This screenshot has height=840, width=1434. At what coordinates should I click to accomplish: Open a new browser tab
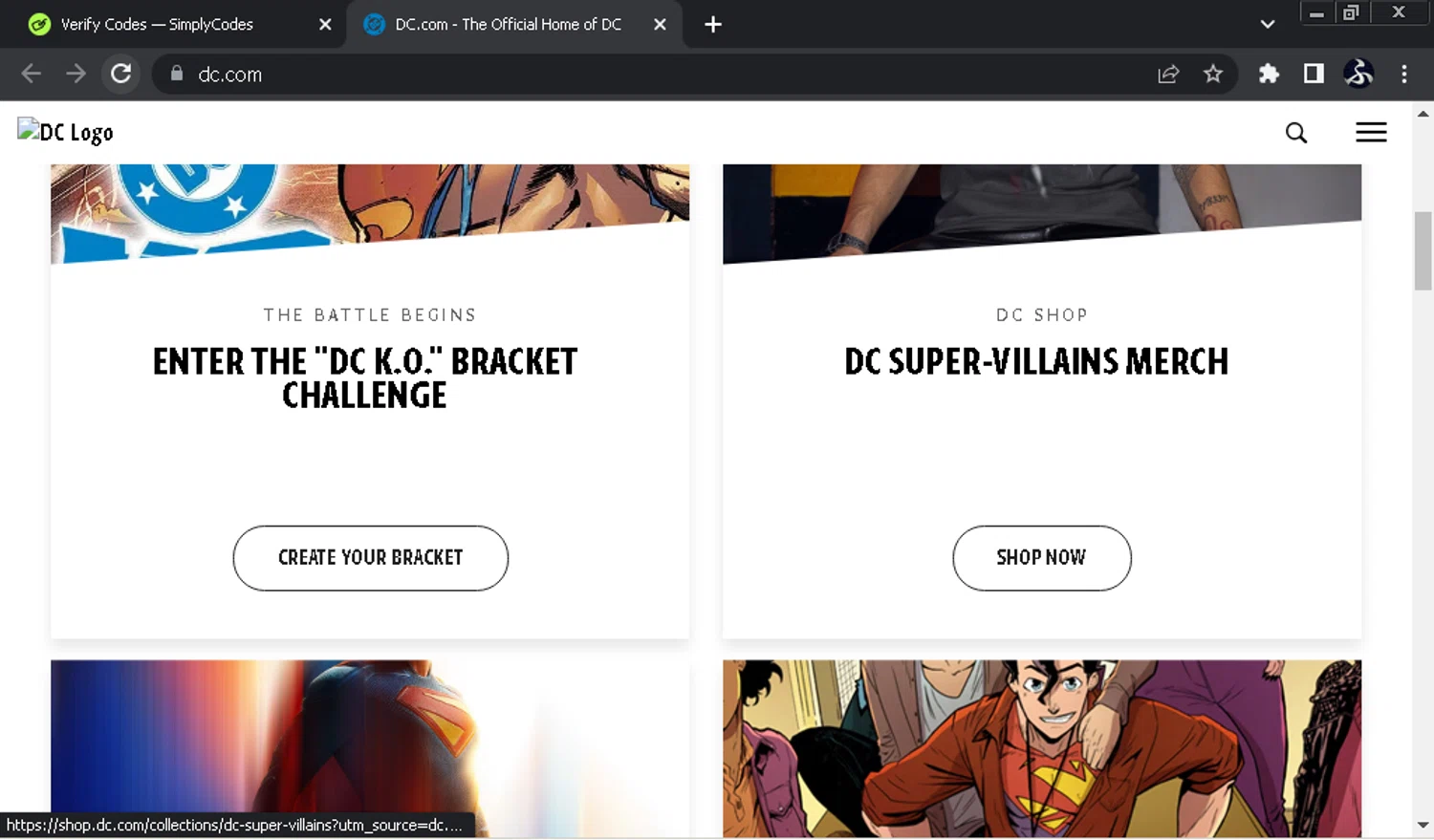[713, 25]
